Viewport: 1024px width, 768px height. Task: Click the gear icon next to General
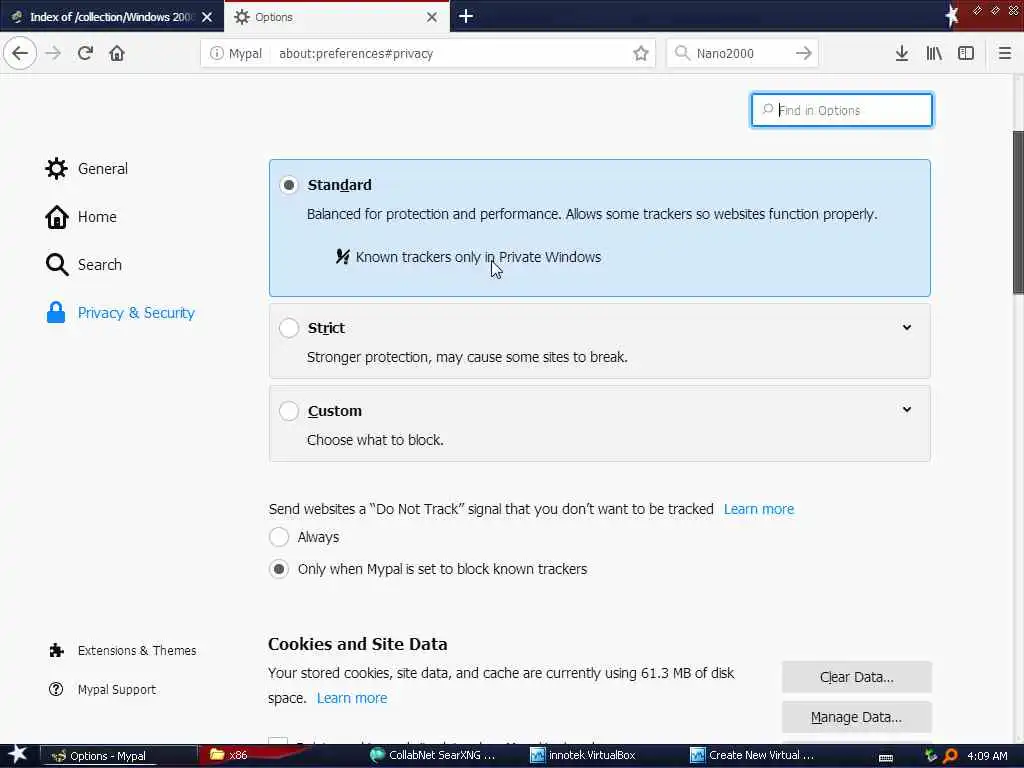pos(56,168)
